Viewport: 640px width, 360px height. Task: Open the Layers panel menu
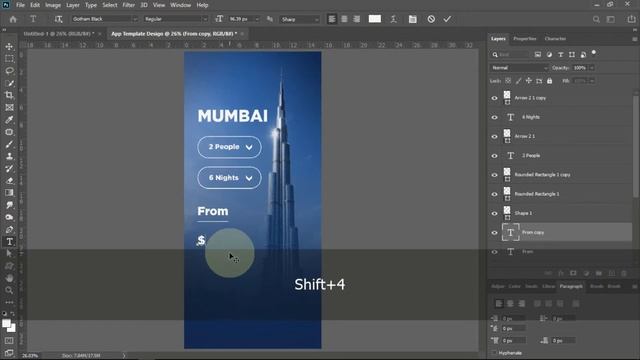(634, 39)
